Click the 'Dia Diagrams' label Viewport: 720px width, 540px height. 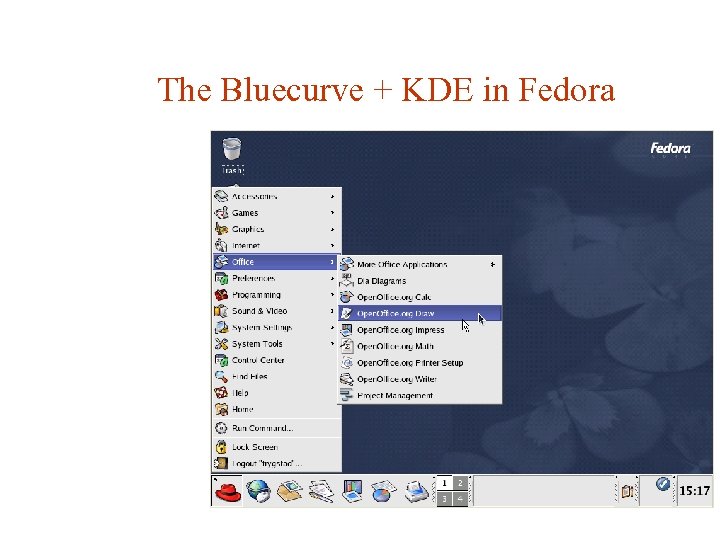click(x=382, y=281)
